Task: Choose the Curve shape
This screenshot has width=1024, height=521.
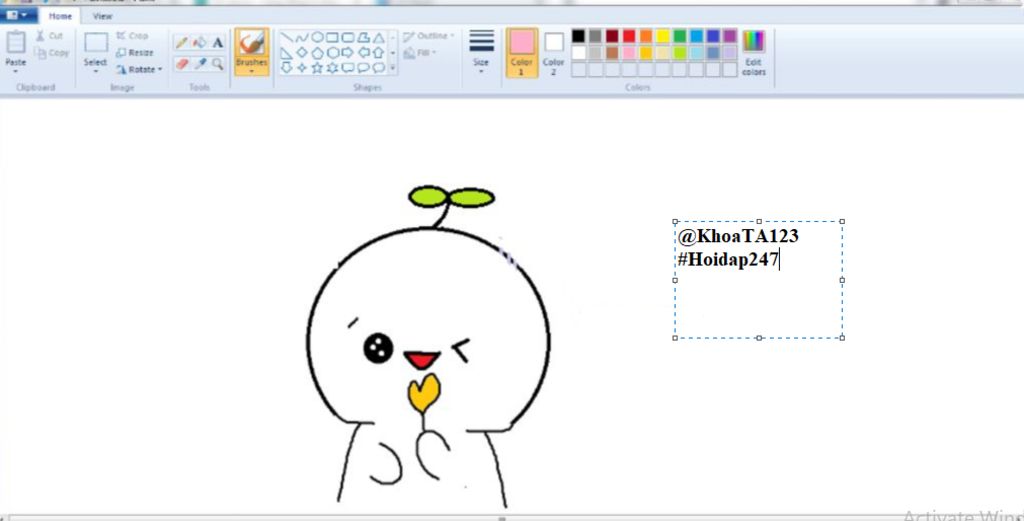Action: tap(302, 37)
